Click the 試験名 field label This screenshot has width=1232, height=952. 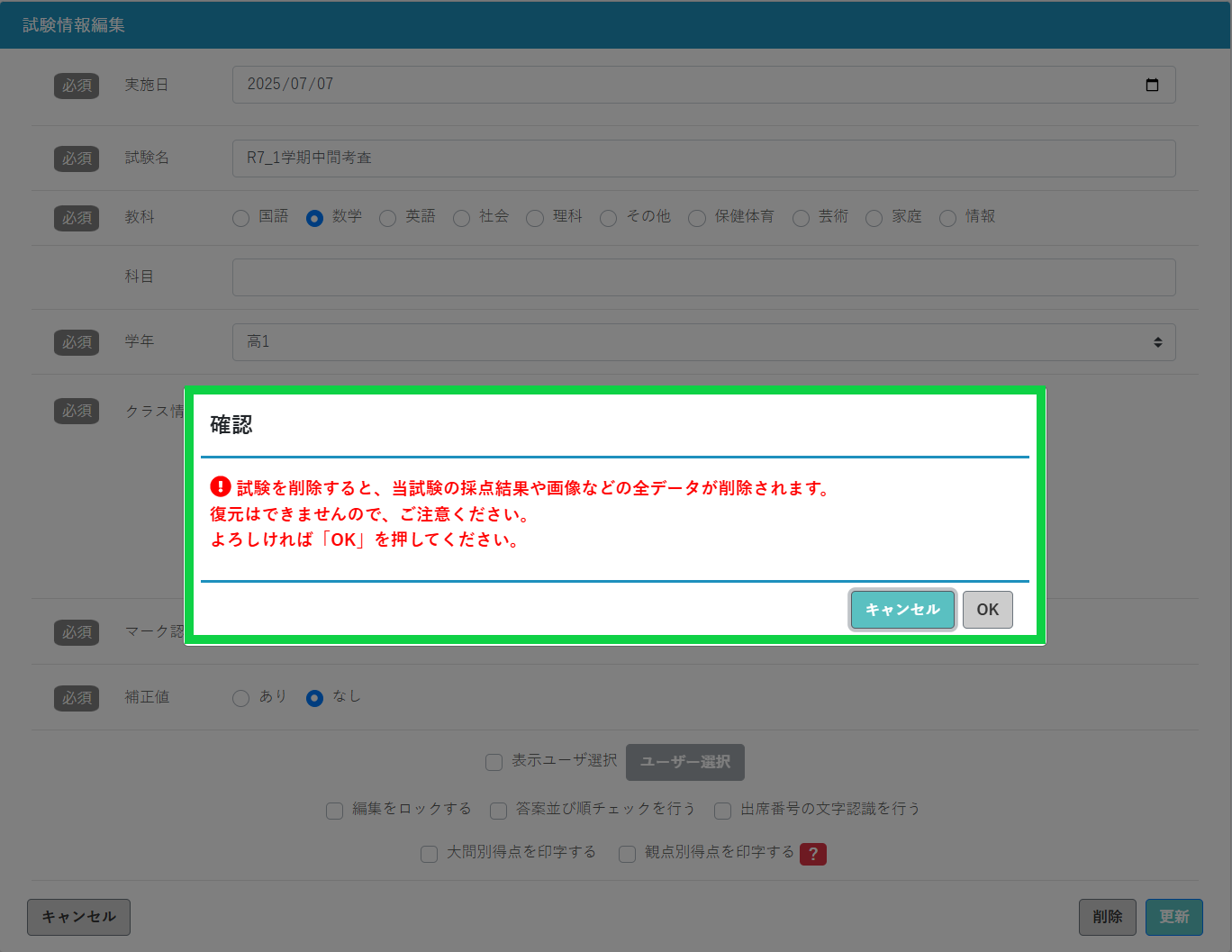147,158
